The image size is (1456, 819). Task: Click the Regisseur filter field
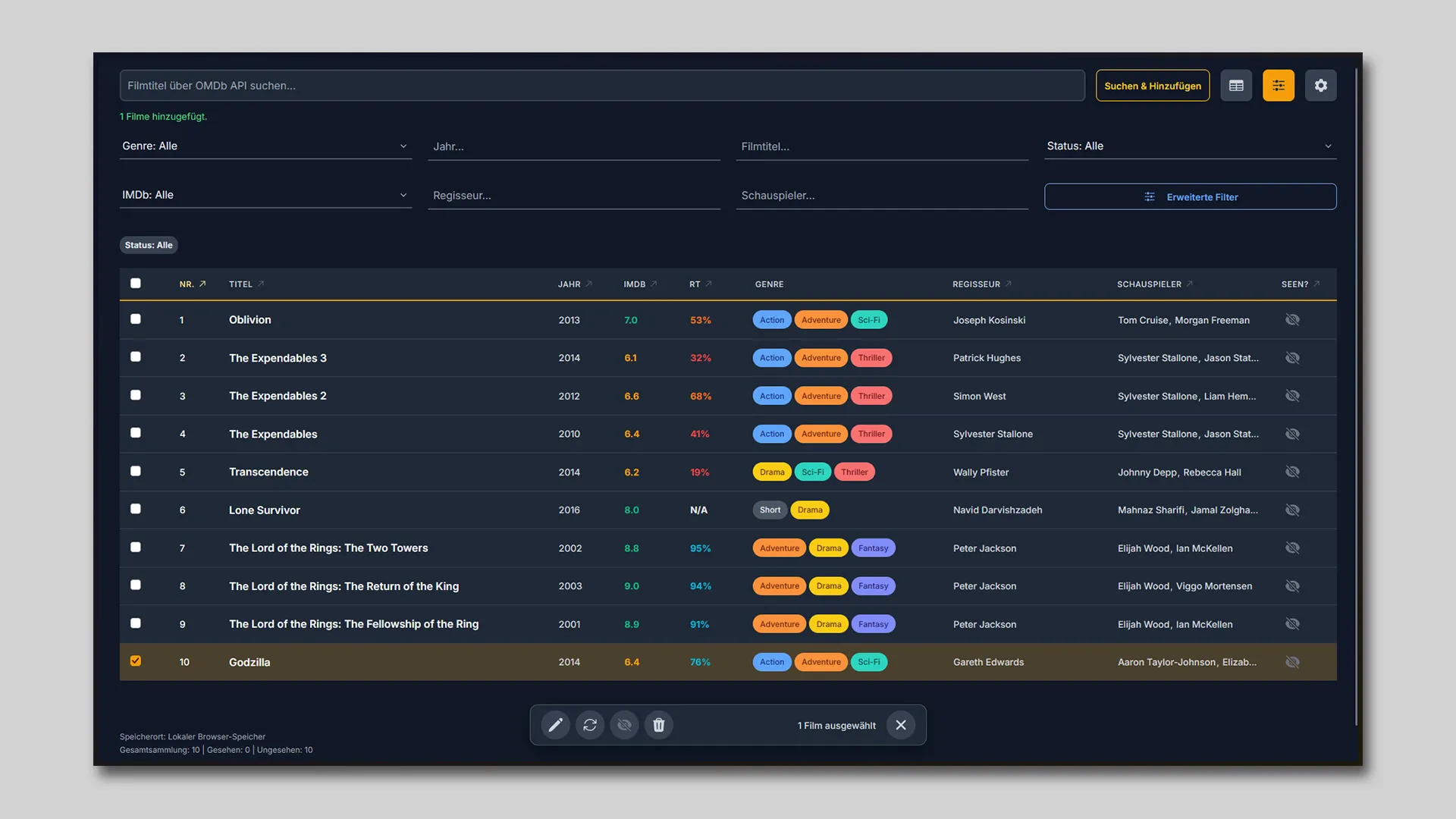tap(574, 196)
